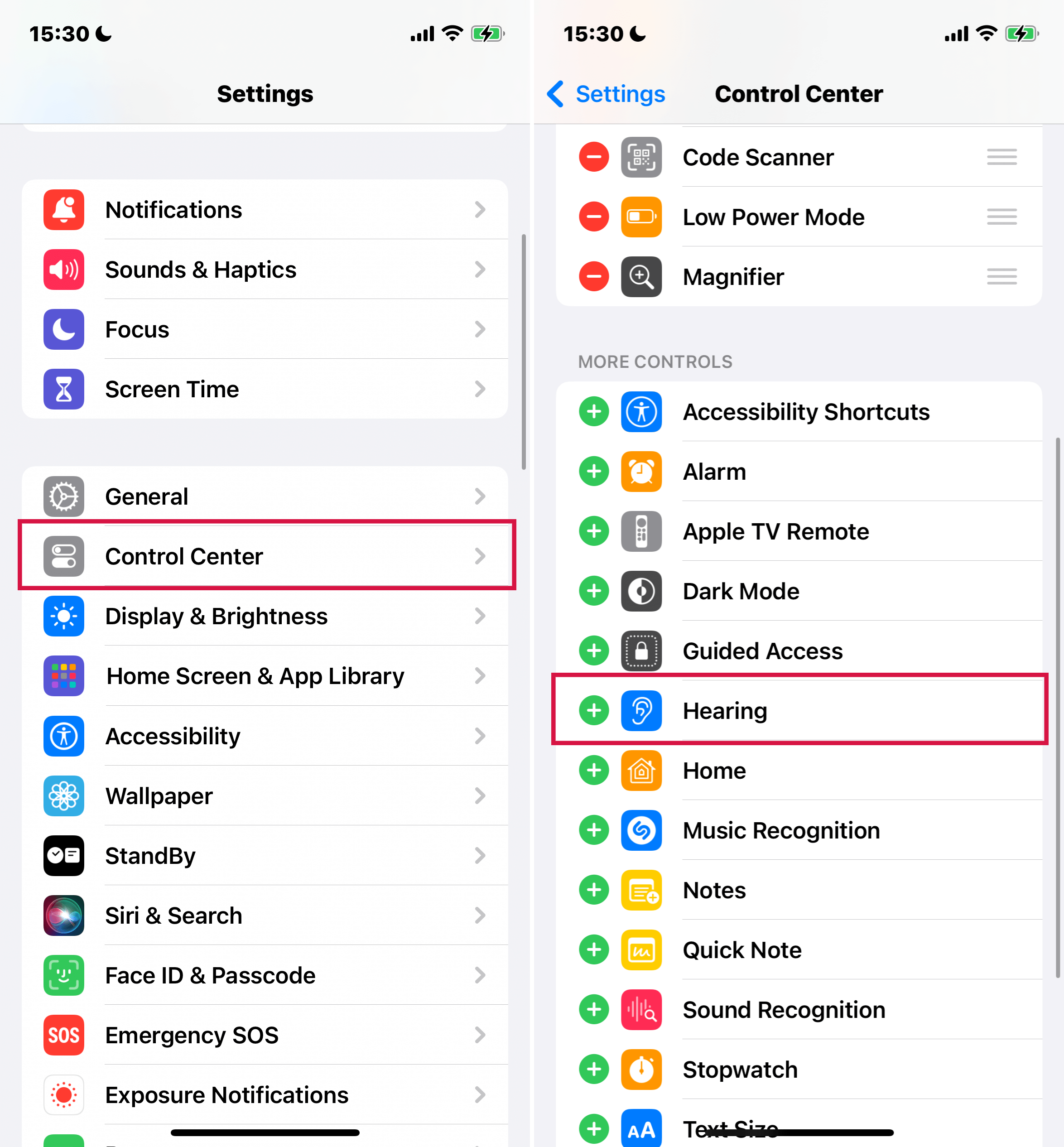Tap the Sound Recognition waveform icon
The image size is (1064, 1147).
tap(641, 1010)
